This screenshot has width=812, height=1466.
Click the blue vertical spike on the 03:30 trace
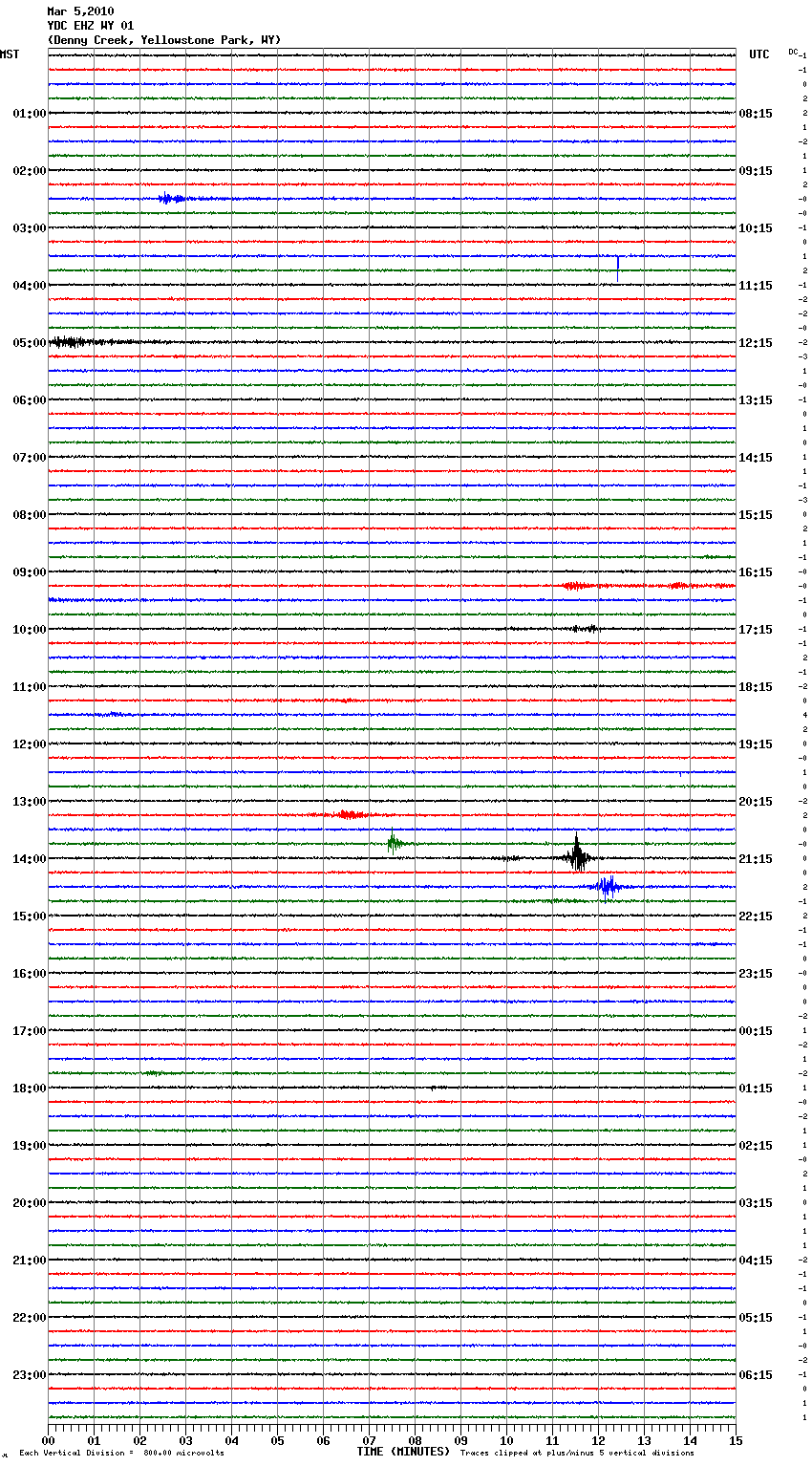(617, 267)
